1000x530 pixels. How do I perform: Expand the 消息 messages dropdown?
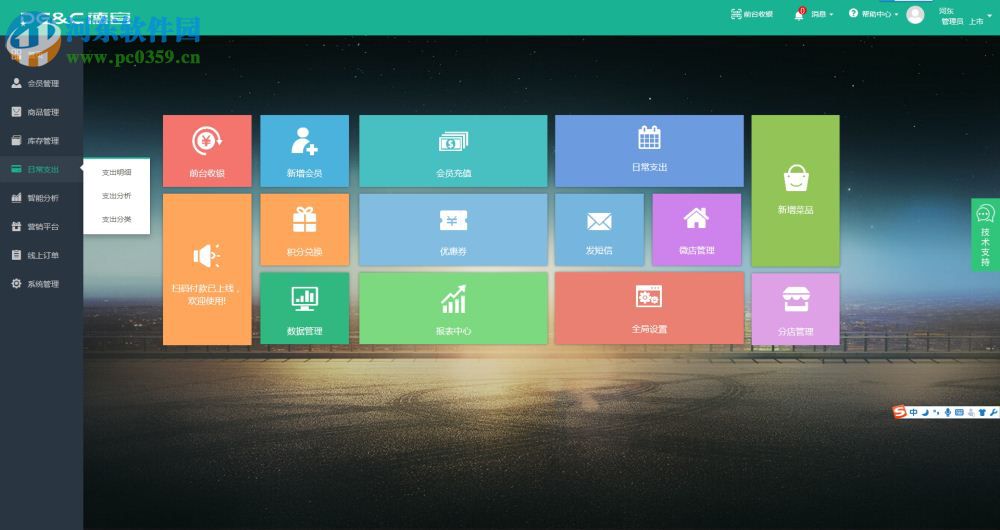(x=822, y=14)
